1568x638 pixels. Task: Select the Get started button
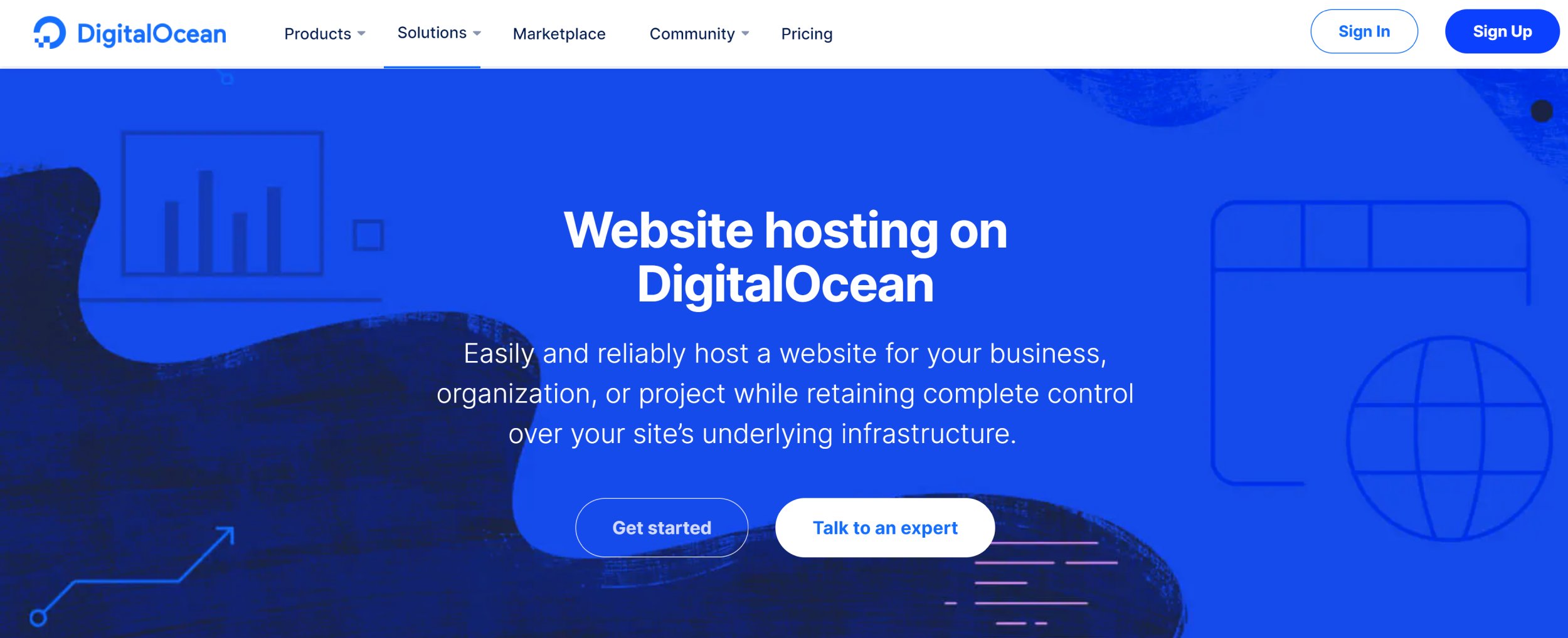coord(661,528)
